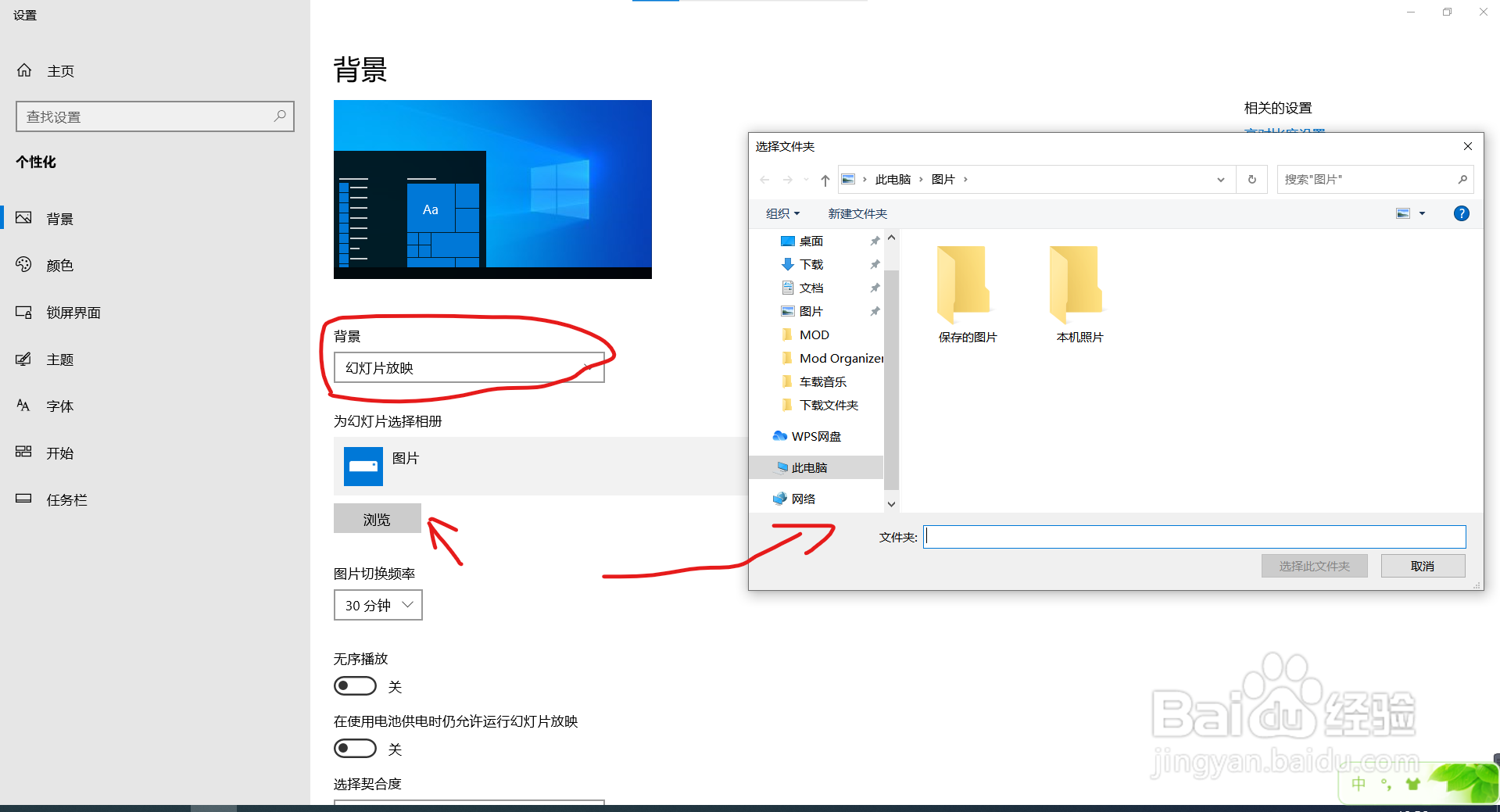This screenshot has width=1500, height=812.
Task: Go forward using the dialog's right arrow
Action: tap(788, 180)
